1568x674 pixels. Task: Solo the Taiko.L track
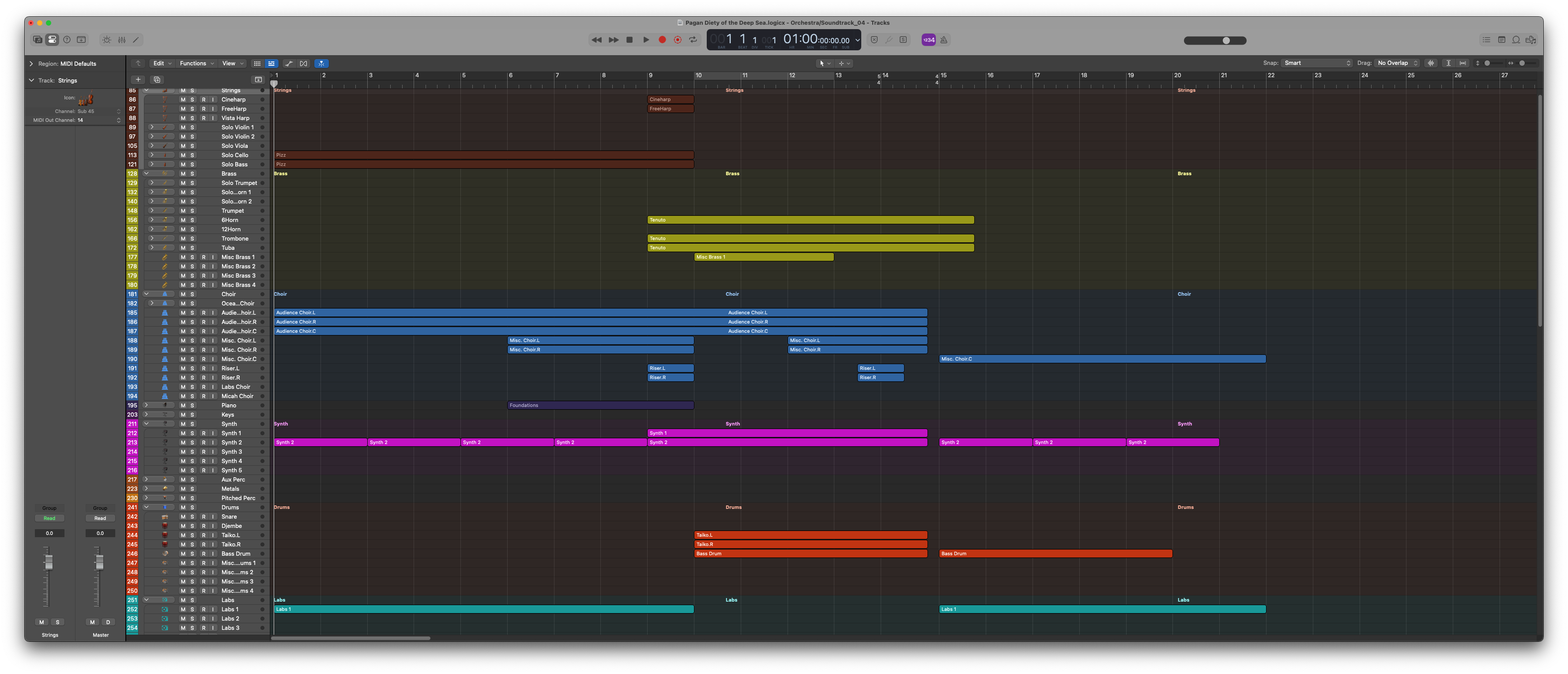coord(192,535)
